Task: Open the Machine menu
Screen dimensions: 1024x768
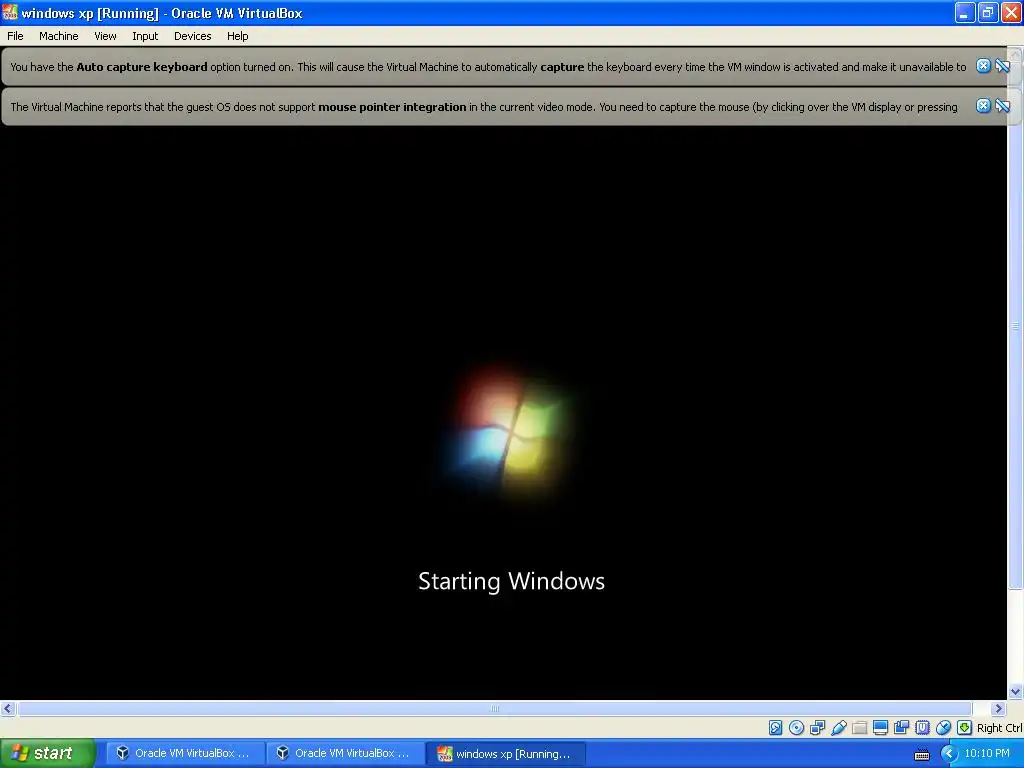Action: (x=59, y=36)
